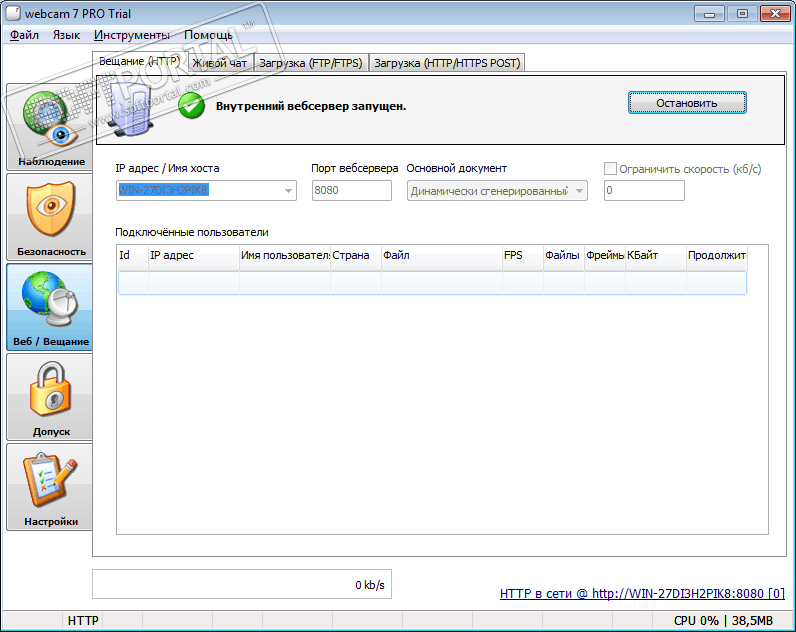Click the speed limit value field

[x=644, y=190]
